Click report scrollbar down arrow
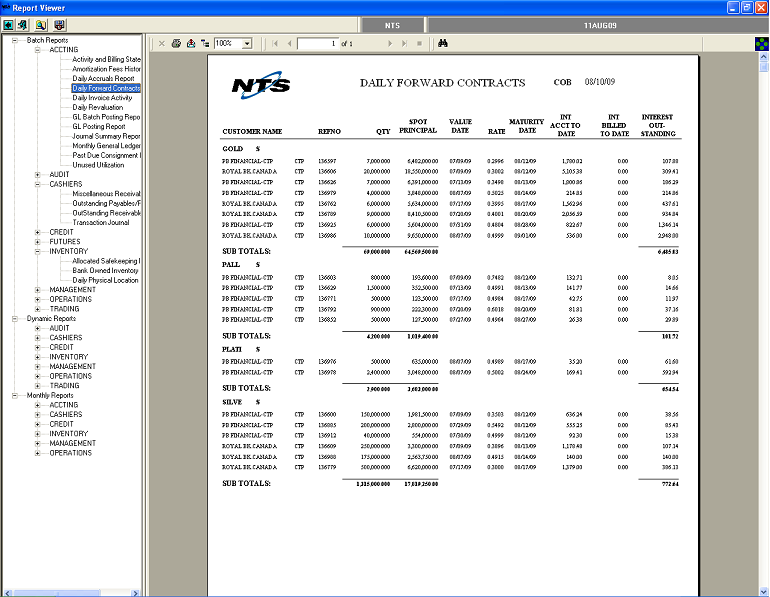 (764, 592)
